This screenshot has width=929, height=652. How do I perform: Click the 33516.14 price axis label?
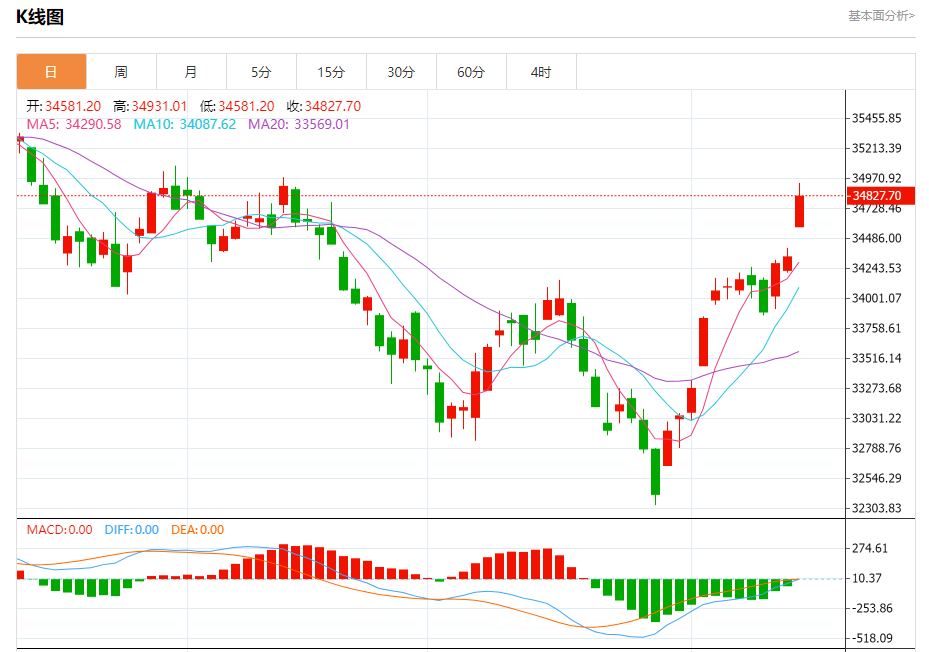[876, 358]
